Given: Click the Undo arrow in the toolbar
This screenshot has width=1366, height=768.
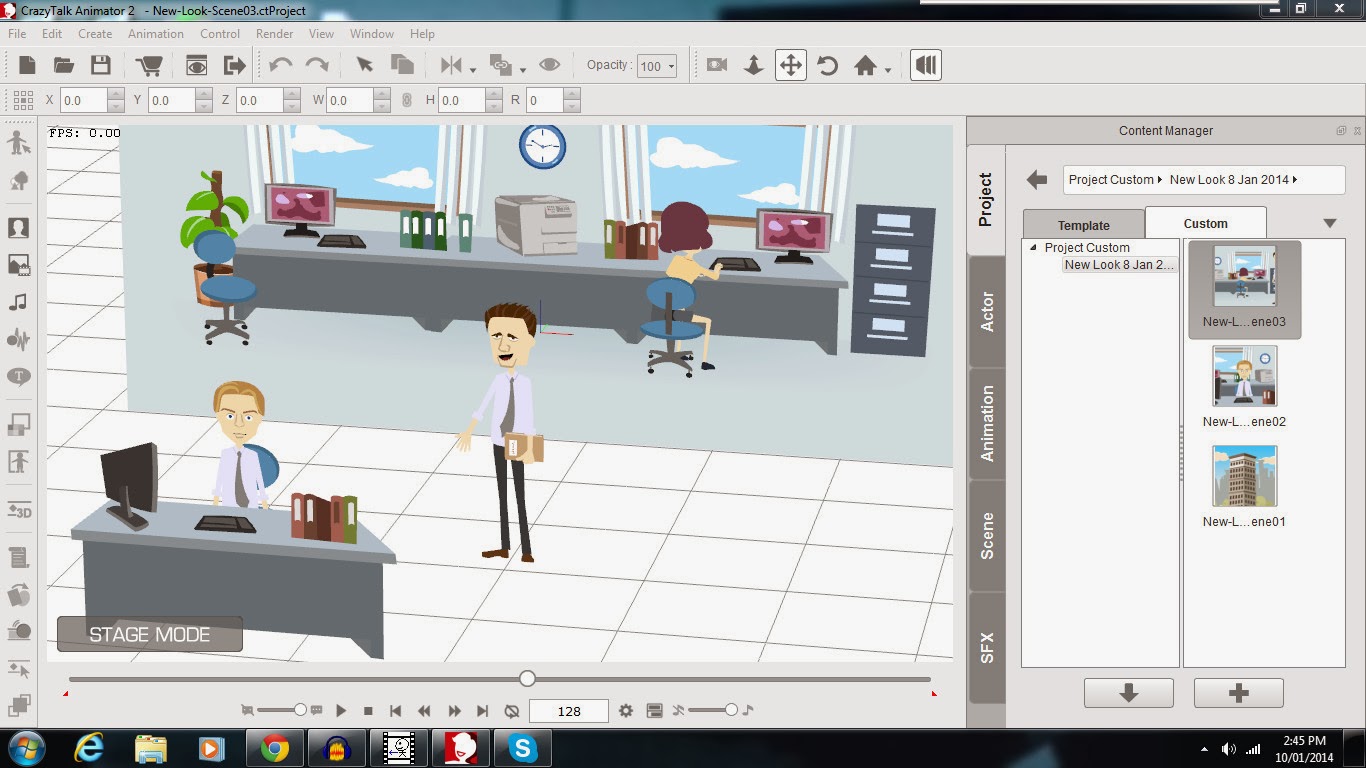Looking at the screenshot, I should (281, 65).
